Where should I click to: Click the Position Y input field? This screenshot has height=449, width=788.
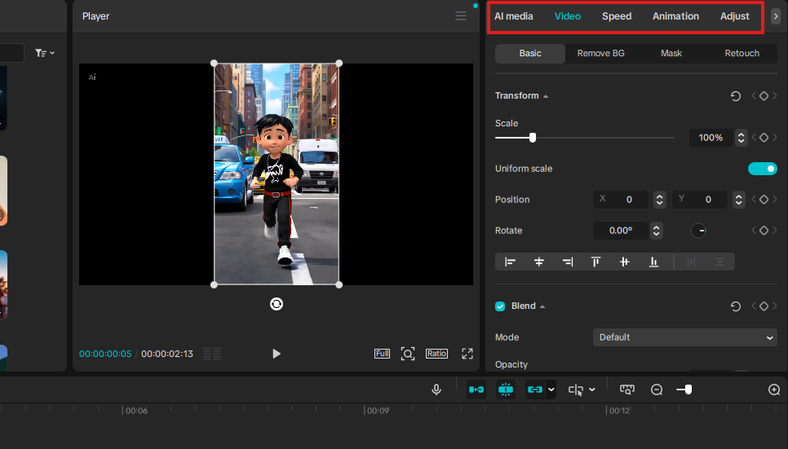tap(700, 200)
